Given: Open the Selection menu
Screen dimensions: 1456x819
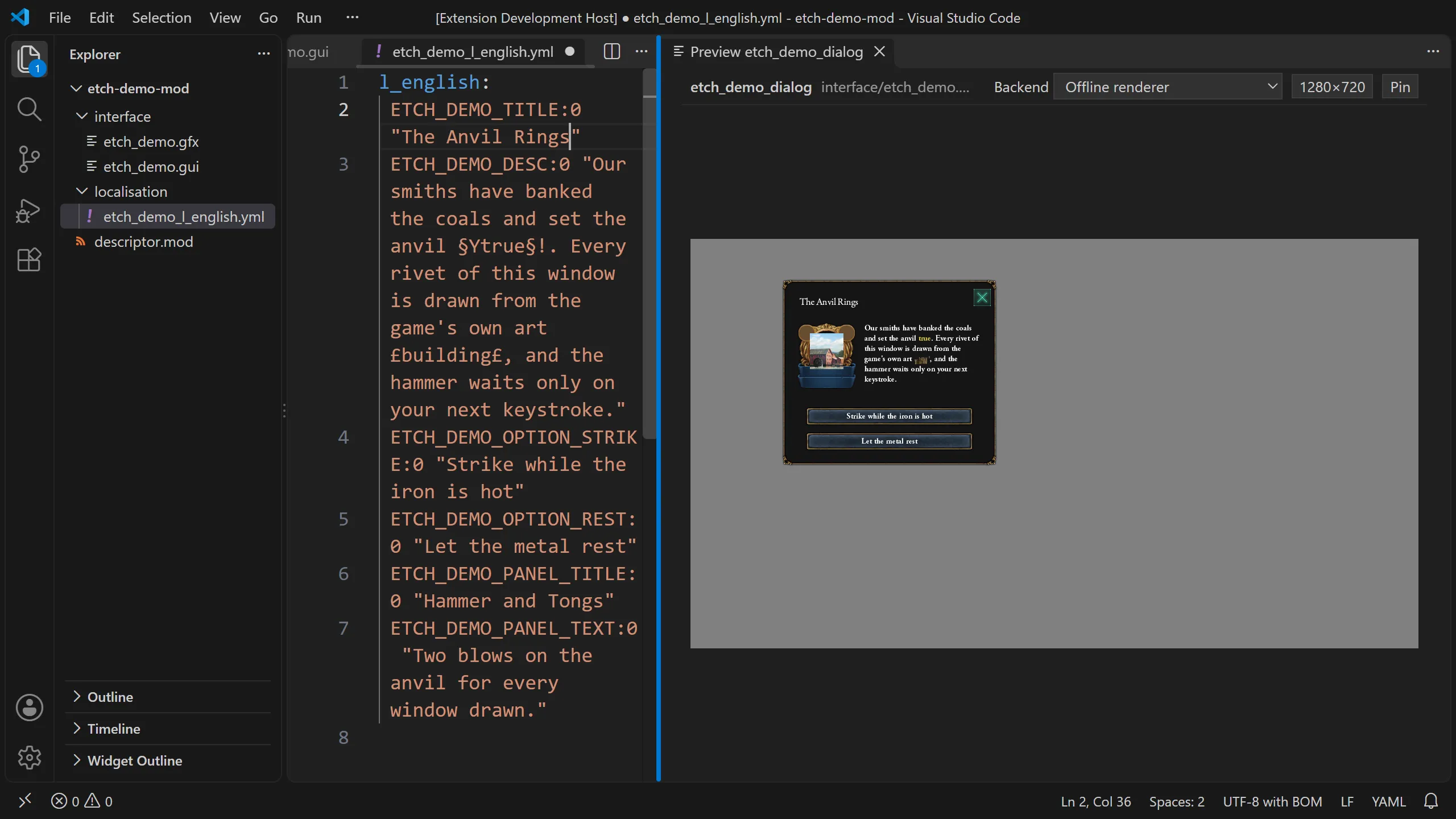Looking at the screenshot, I should pos(162,18).
